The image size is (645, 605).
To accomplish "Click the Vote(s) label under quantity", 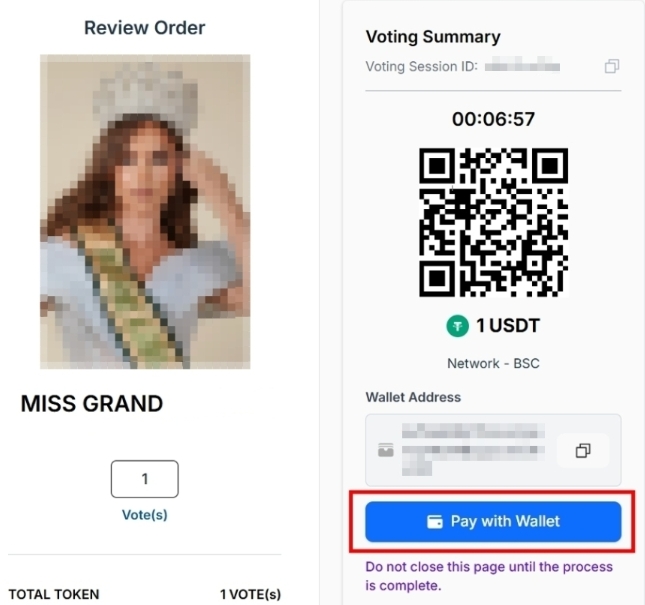I will pyautogui.click(x=144, y=515).
